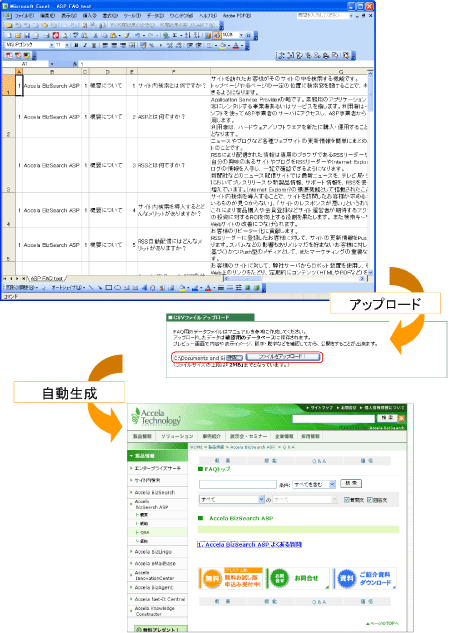Click the Save icon in Excel toolbar
Viewport: 450px width, 633px height.
point(27,36)
